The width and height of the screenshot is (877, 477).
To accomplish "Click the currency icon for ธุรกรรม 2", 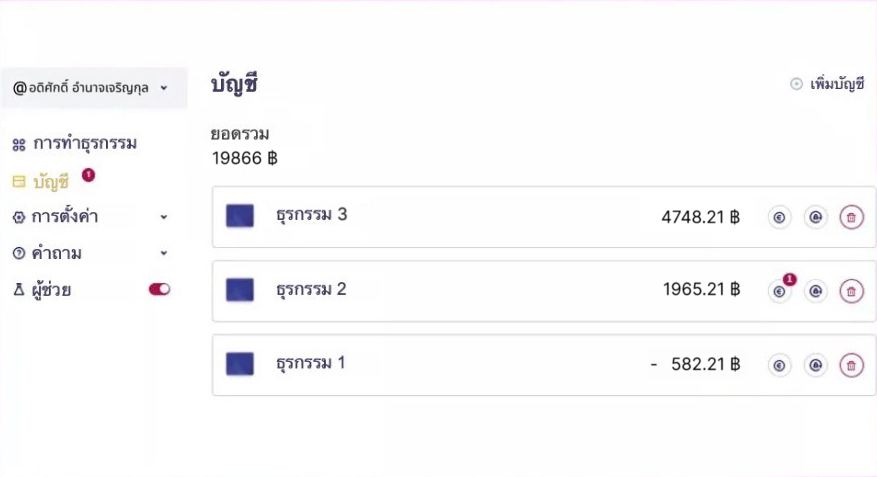I will tap(779, 291).
